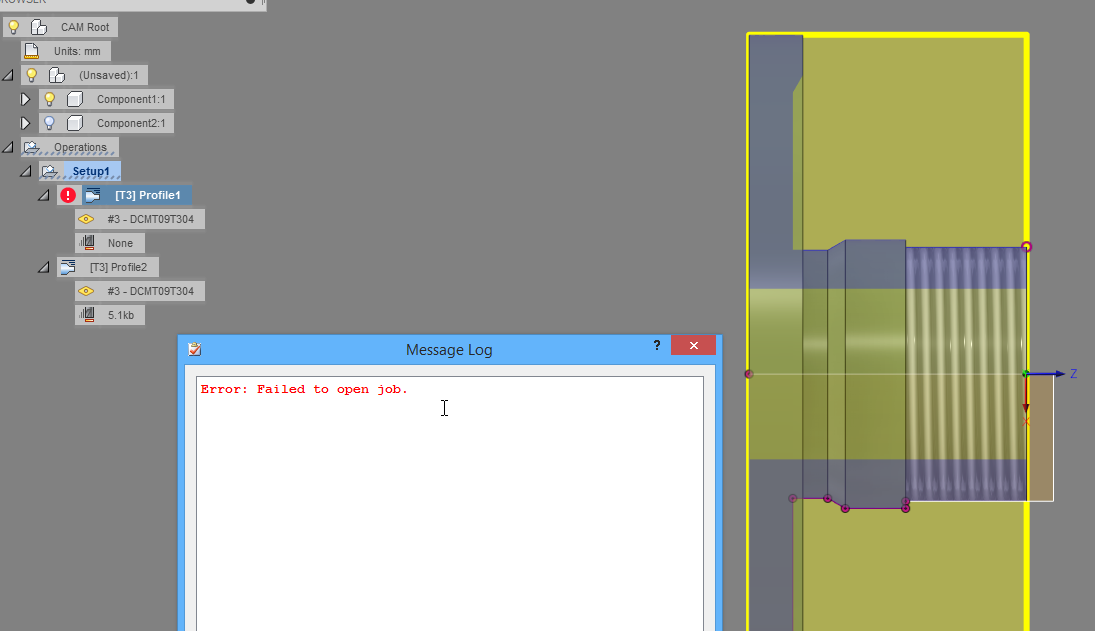Collapse the Operations tree node
This screenshot has width=1095, height=631.
click(8, 146)
